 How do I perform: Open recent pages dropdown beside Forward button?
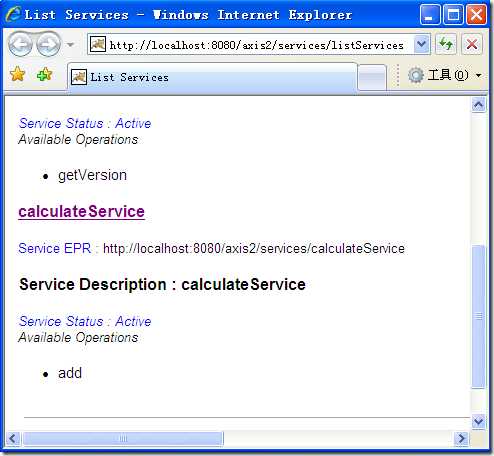70,44
